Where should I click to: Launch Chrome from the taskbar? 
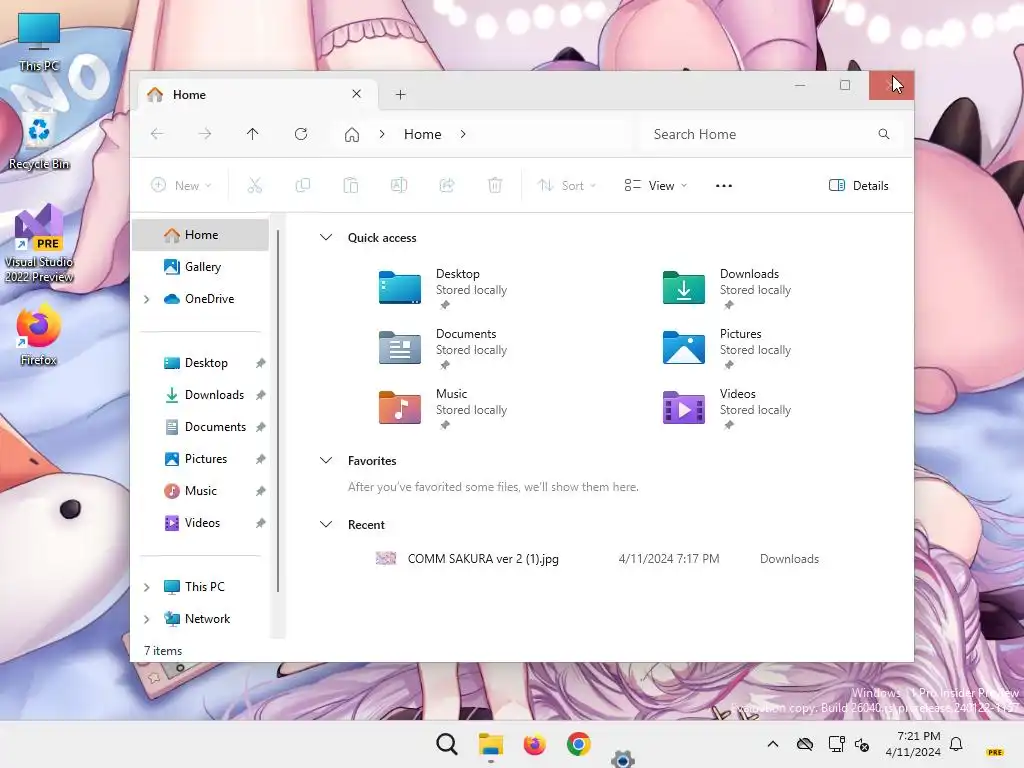tap(579, 744)
